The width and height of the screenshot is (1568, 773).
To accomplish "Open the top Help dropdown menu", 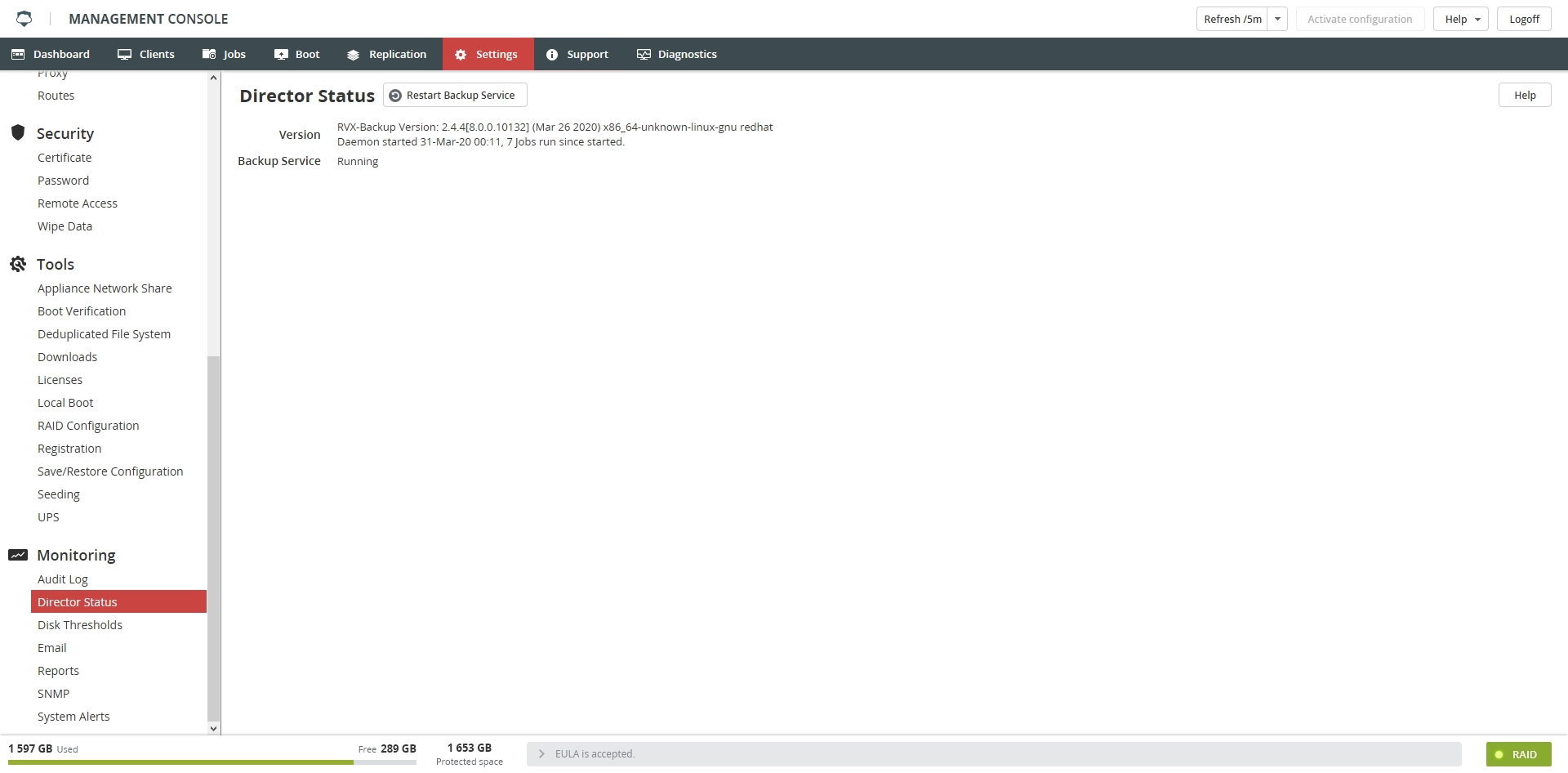I will 1461,19.
